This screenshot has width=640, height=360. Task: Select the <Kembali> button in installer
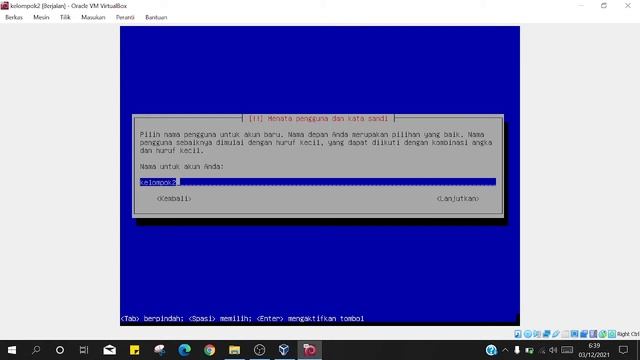coord(174,198)
